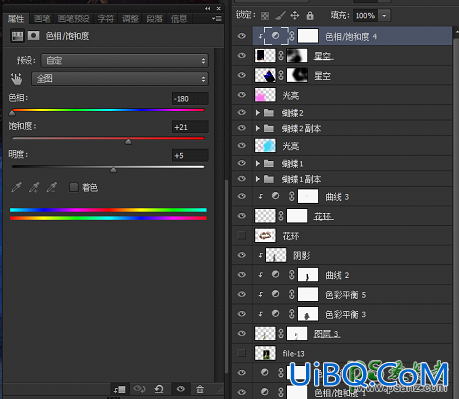Switch to the 画笔预设 tab
This screenshot has height=399, width=459.
[74, 19]
